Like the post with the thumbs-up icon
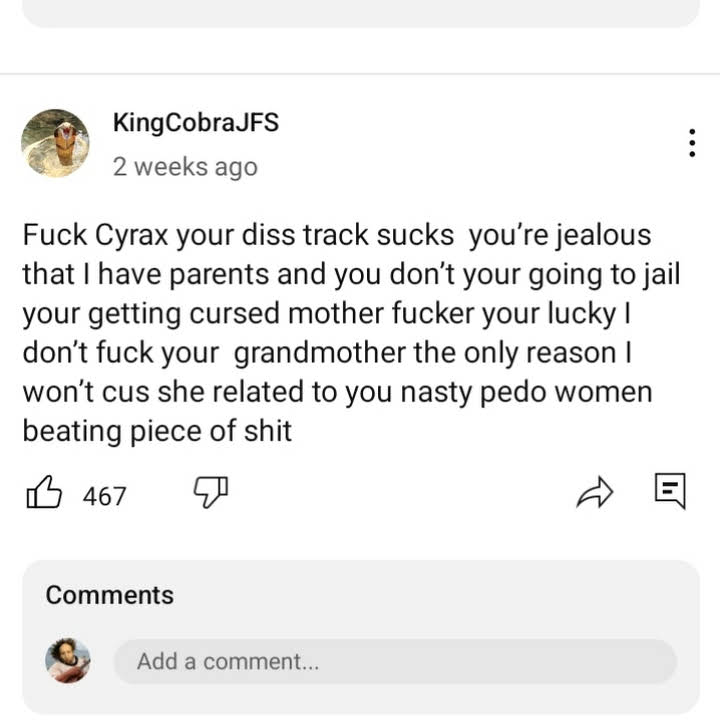This screenshot has height=720, width=720. coord(44,494)
